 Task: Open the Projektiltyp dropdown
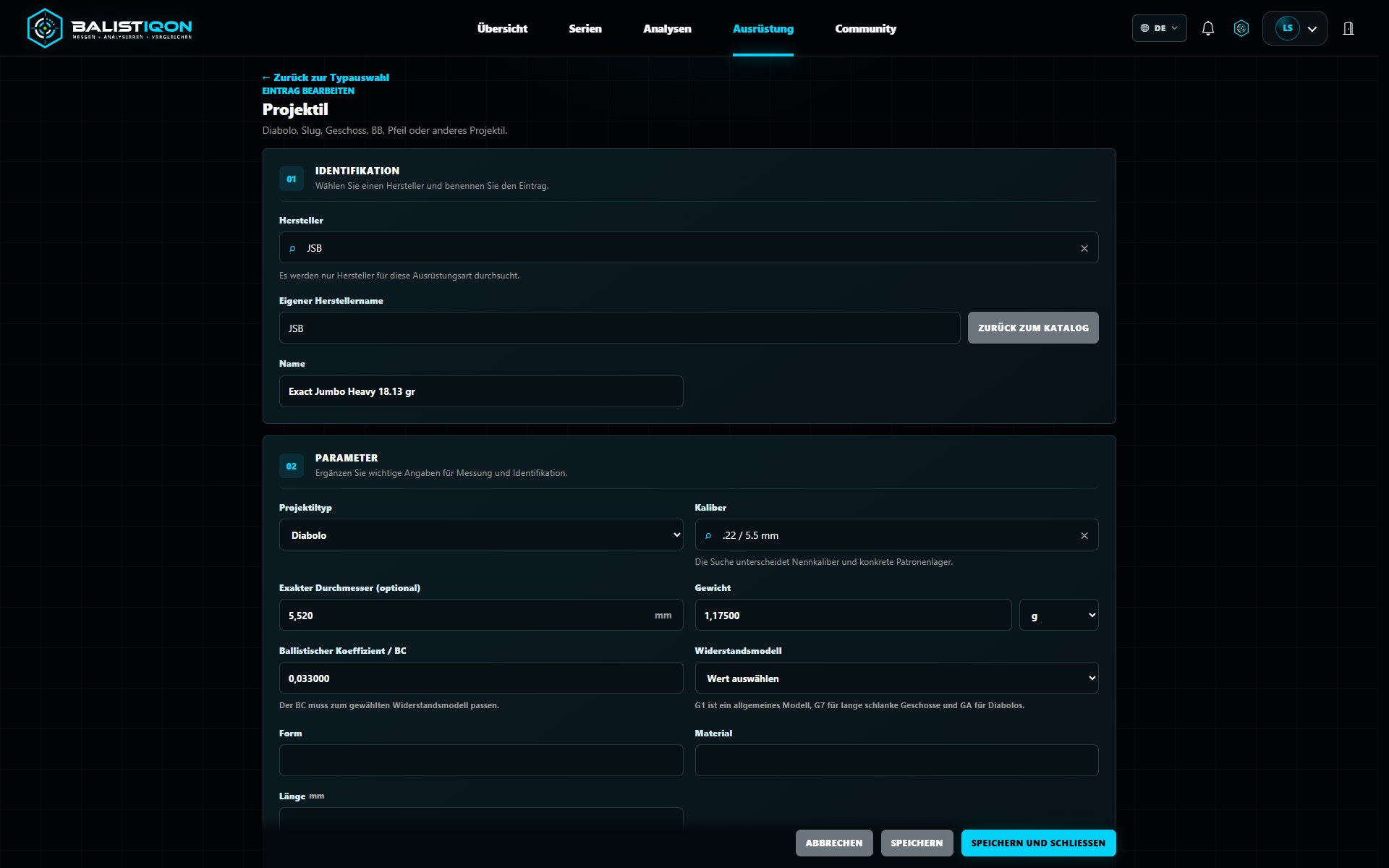[481, 535]
